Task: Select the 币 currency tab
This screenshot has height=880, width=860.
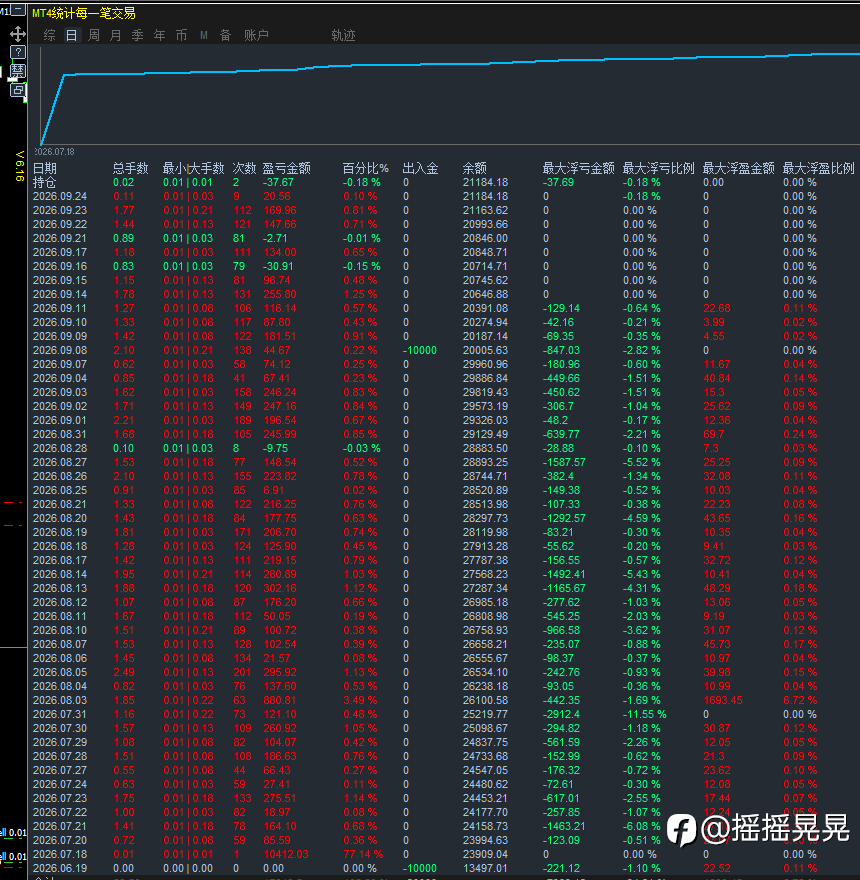Action: (181, 35)
